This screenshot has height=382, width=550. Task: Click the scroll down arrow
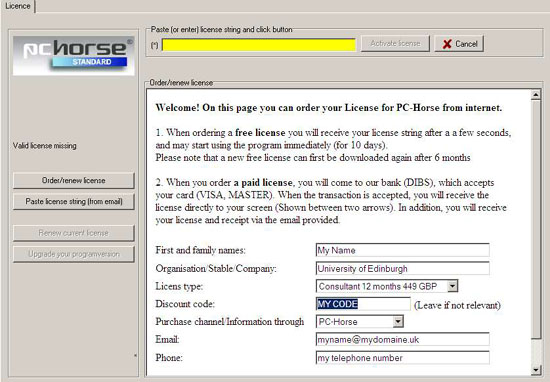536,370
